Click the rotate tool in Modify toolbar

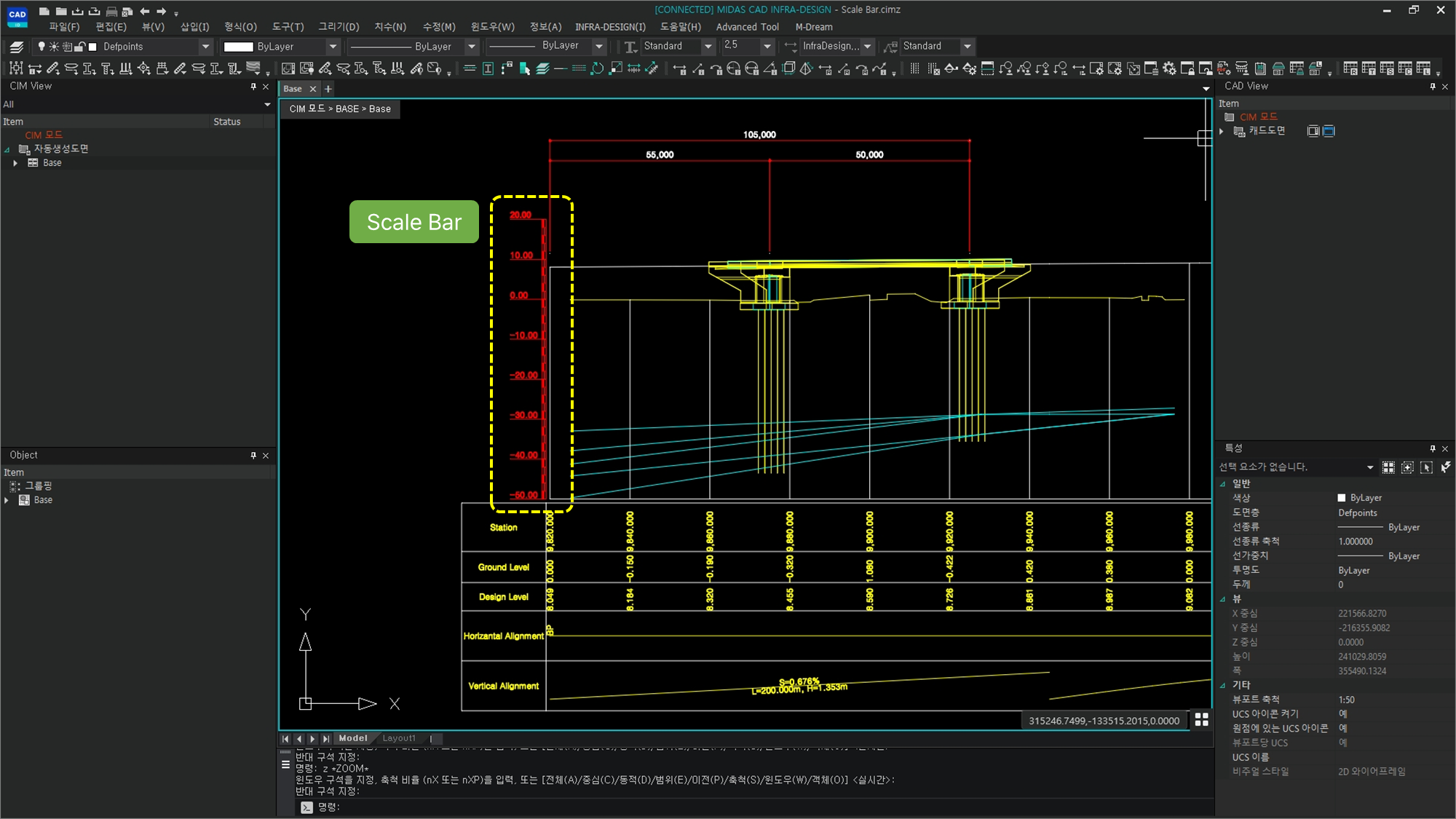(x=597, y=68)
